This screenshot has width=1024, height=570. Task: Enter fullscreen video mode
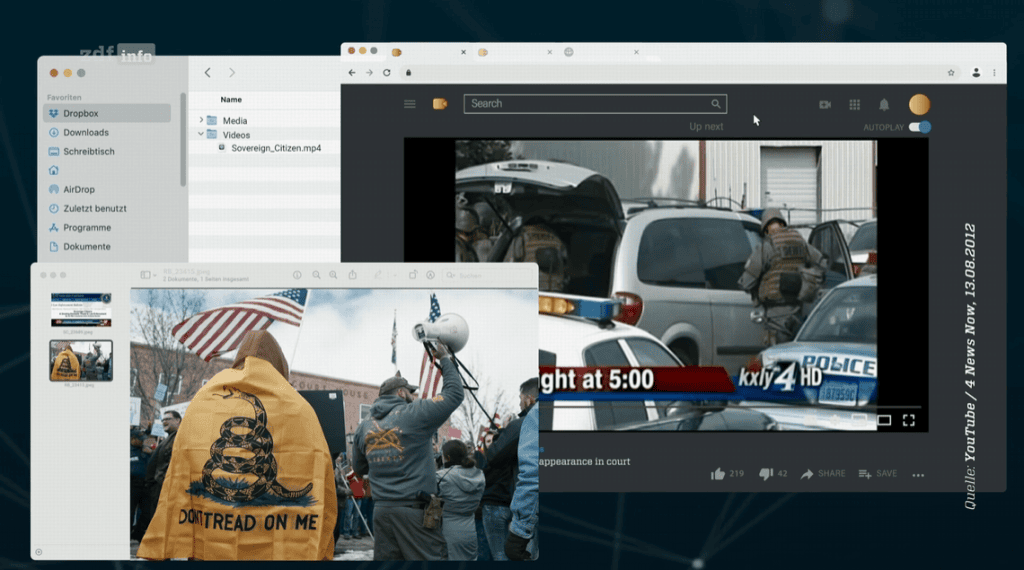(x=909, y=420)
